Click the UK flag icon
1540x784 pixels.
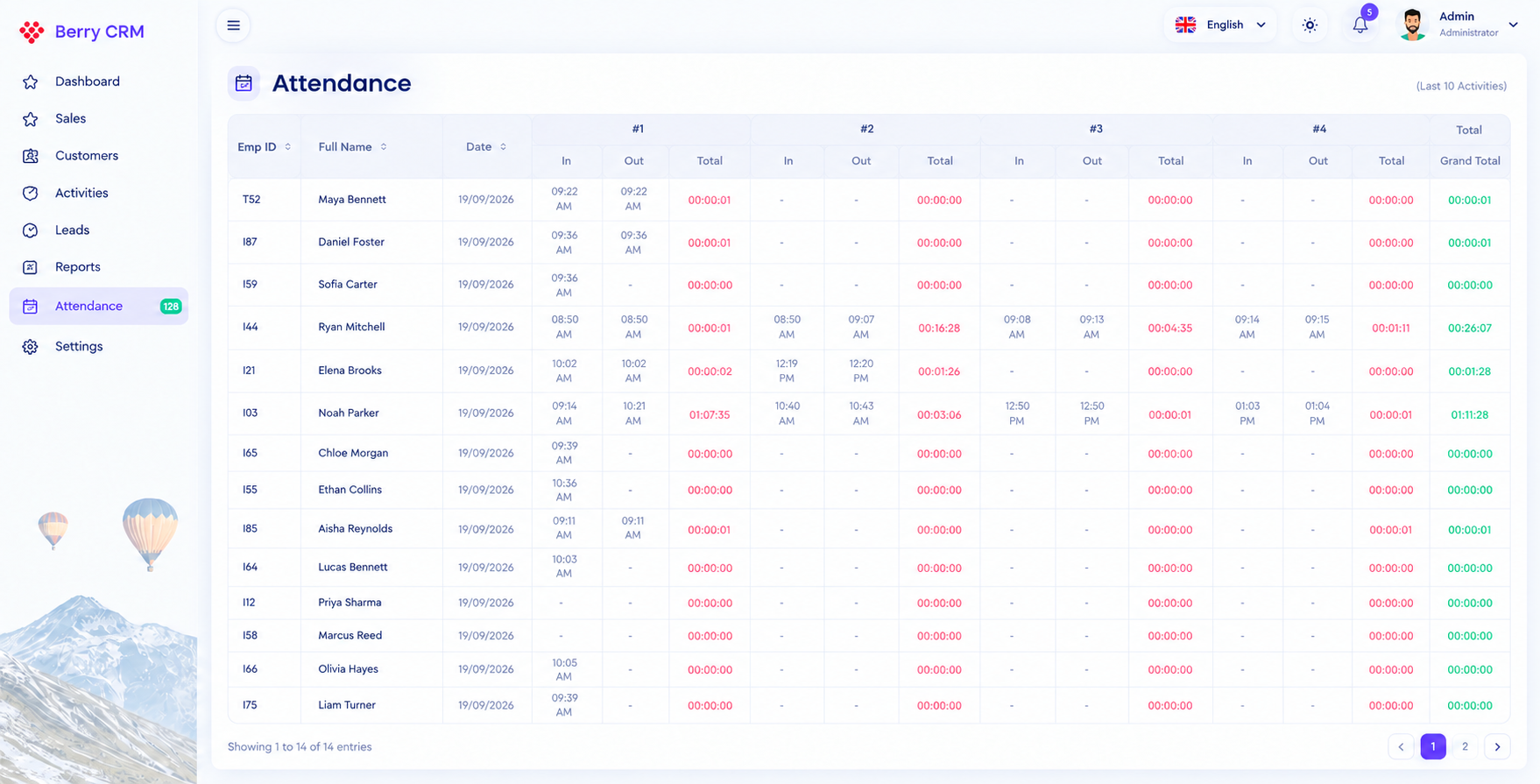1185,25
